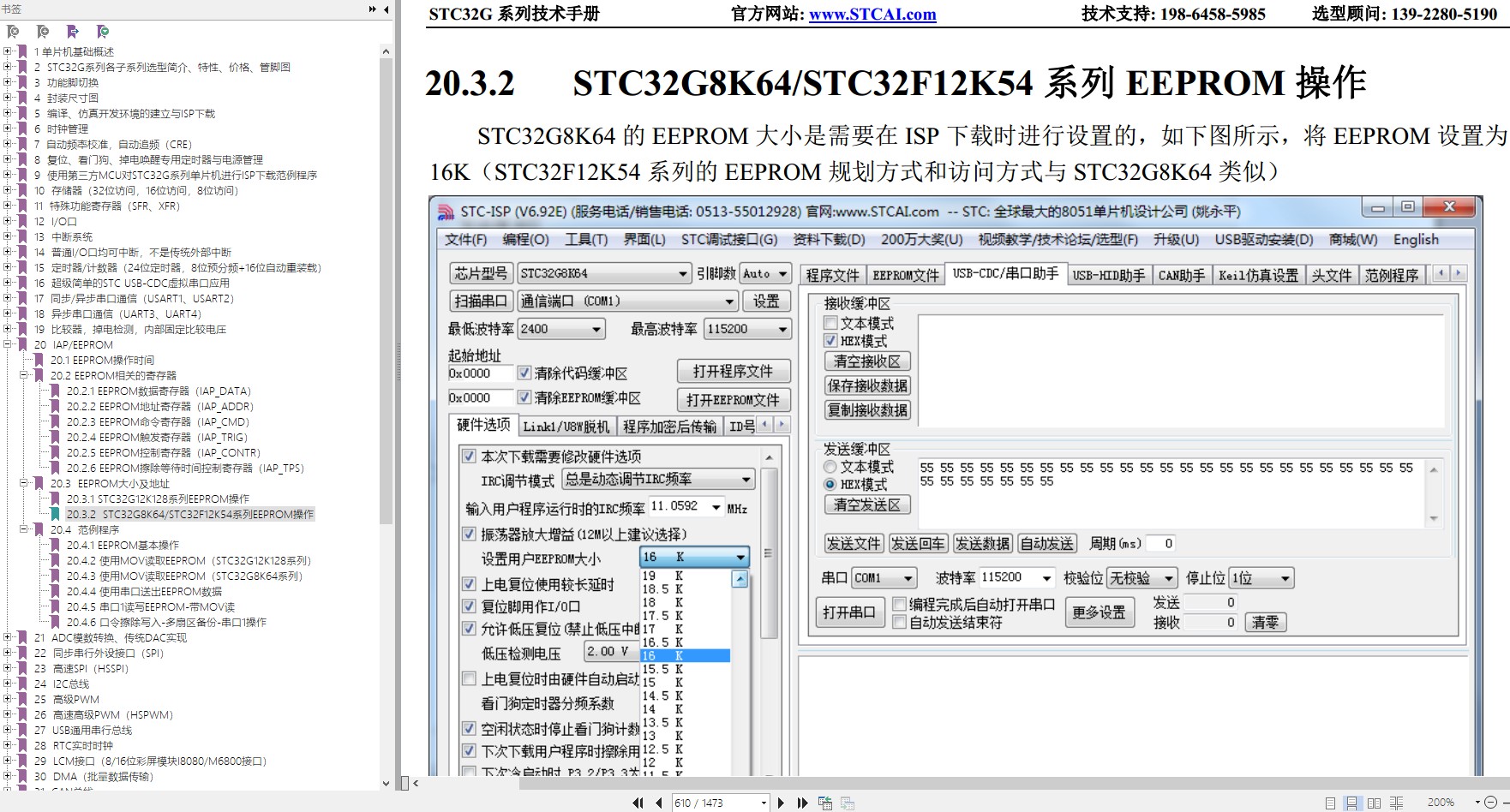Open the 200% zoom level dropdown

(1478, 803)
